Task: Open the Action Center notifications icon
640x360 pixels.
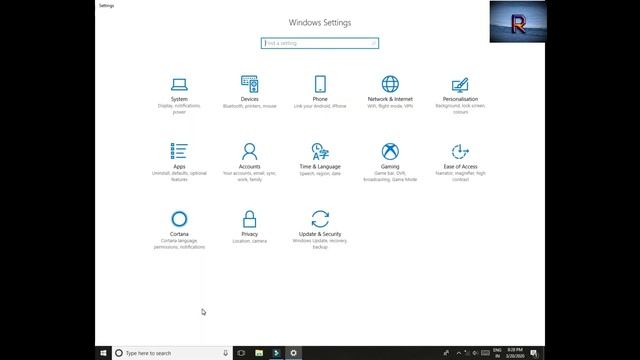Action: point(534,353)
